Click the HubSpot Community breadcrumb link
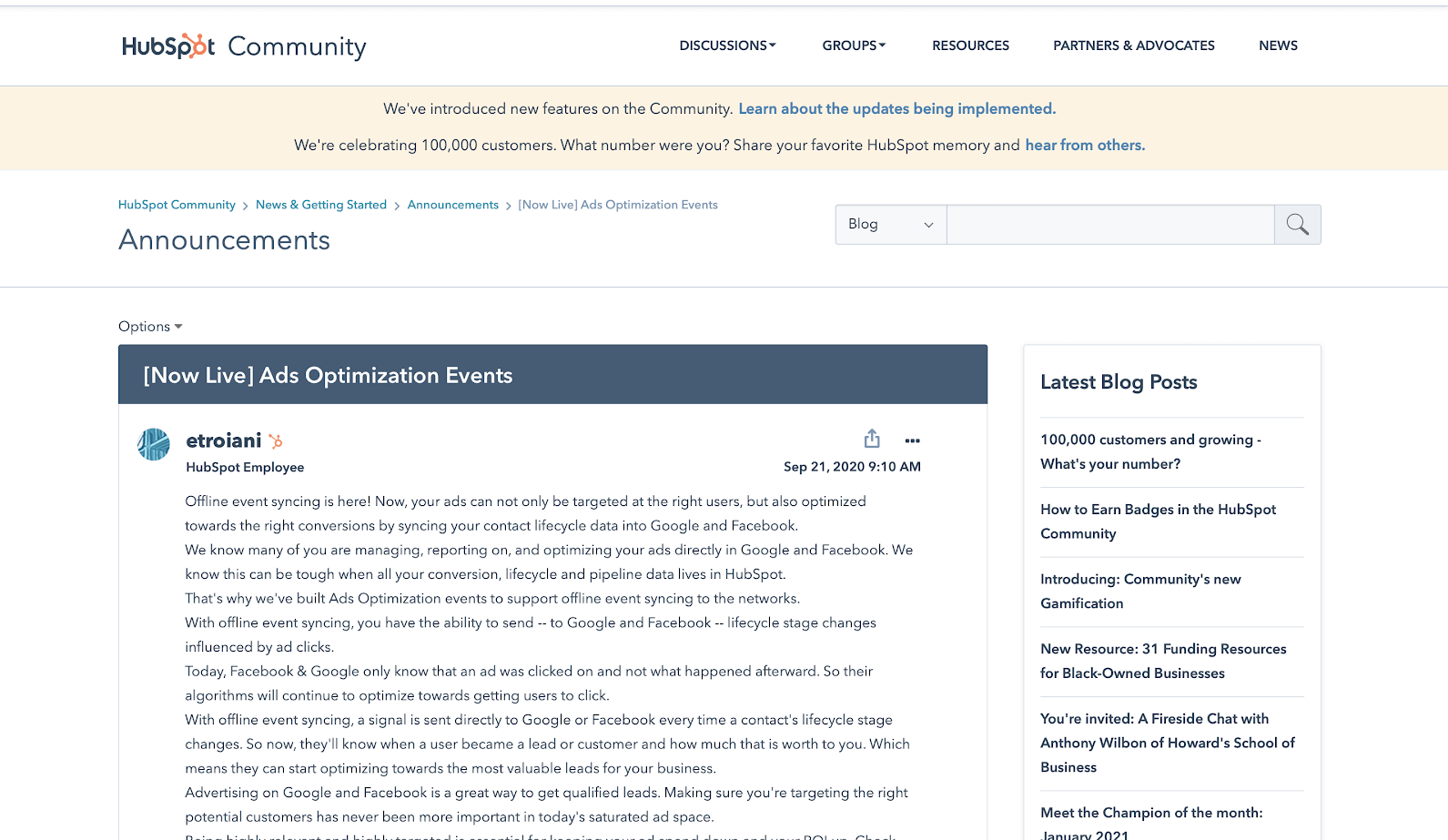This screenshot has height=840, width=1448. point(177,205)
